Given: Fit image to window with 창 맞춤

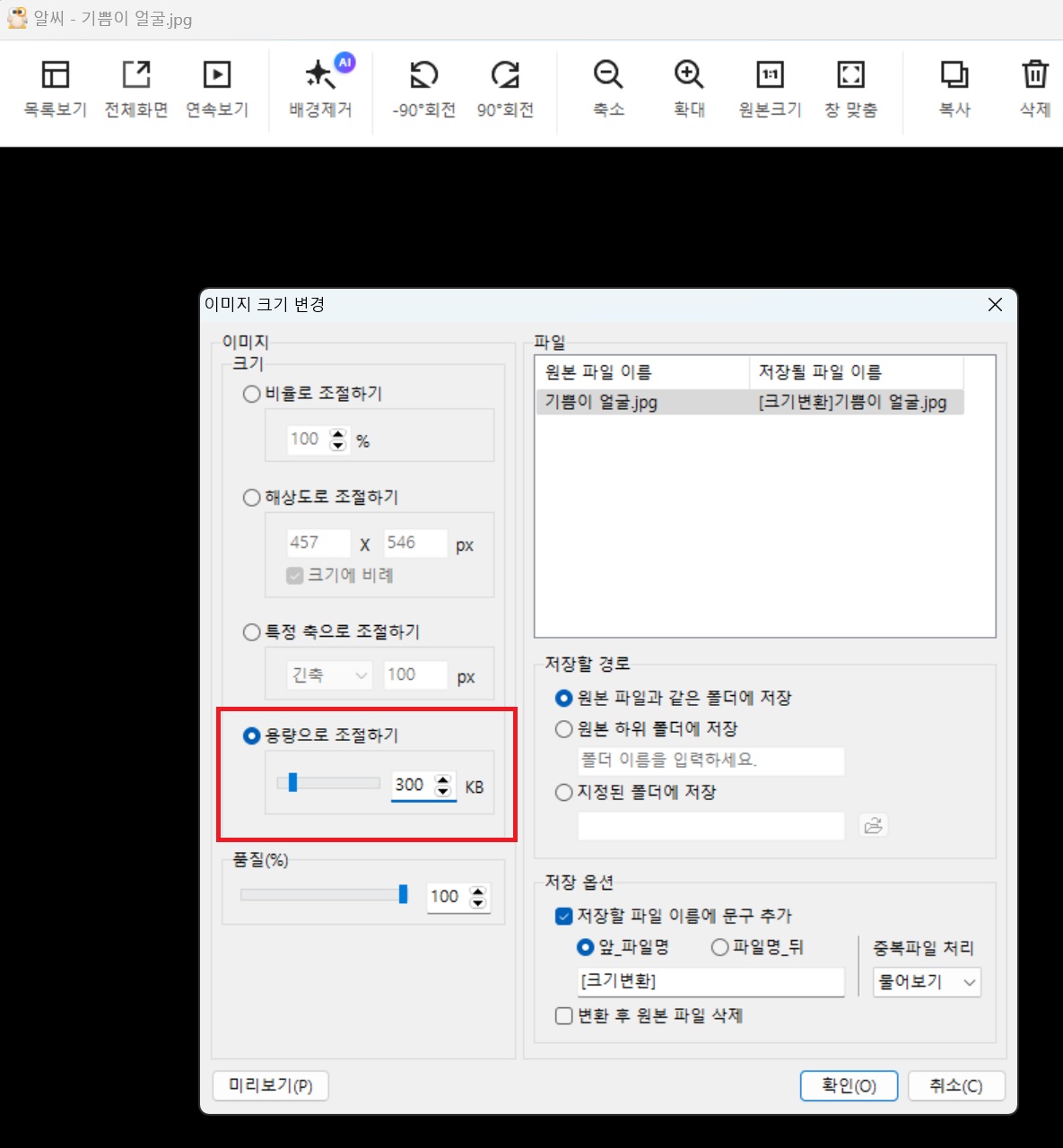Looking at the screenshot, I should pos(850,87).
